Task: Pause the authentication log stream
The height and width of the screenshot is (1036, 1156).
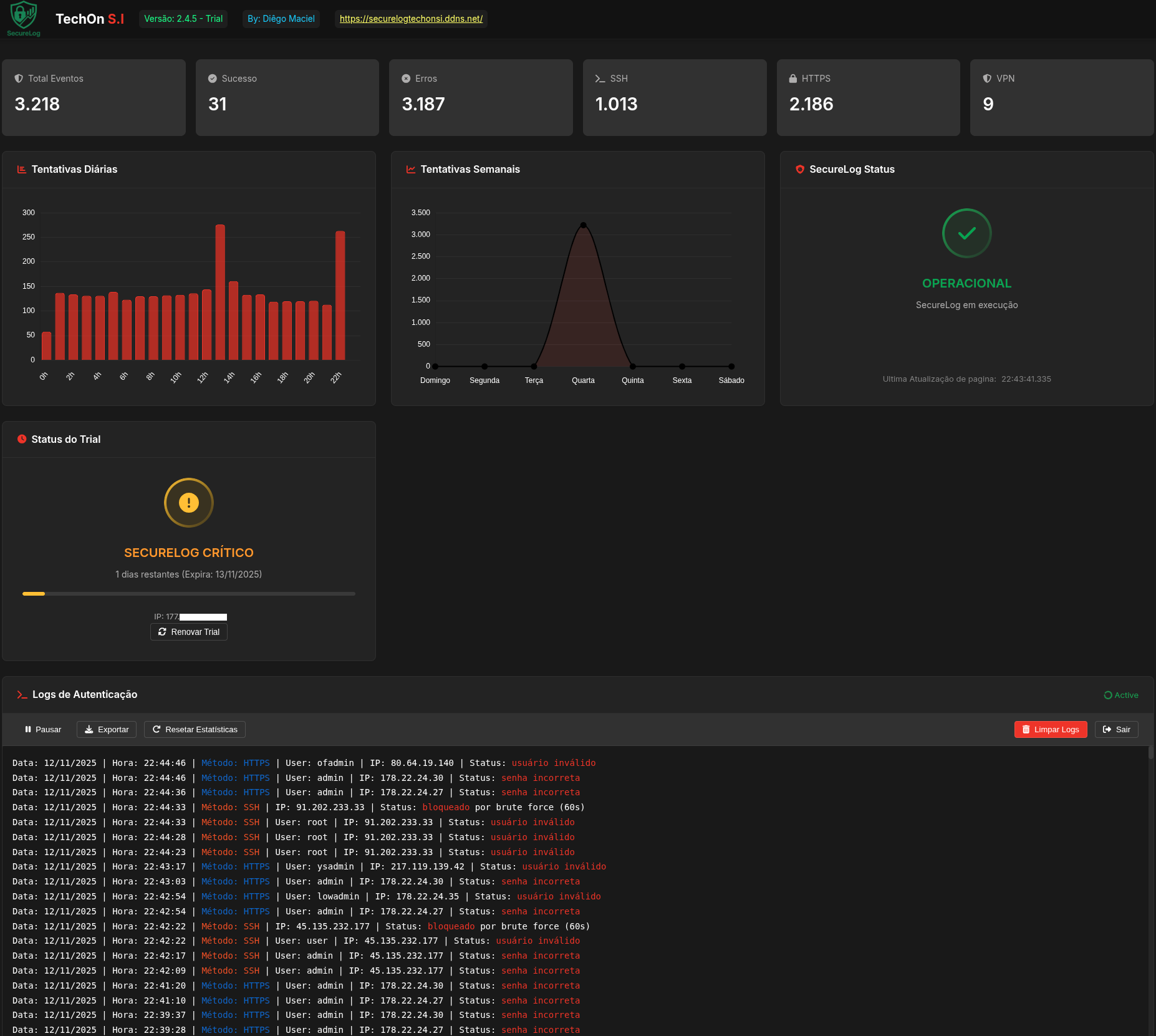Action: point(43,729)
